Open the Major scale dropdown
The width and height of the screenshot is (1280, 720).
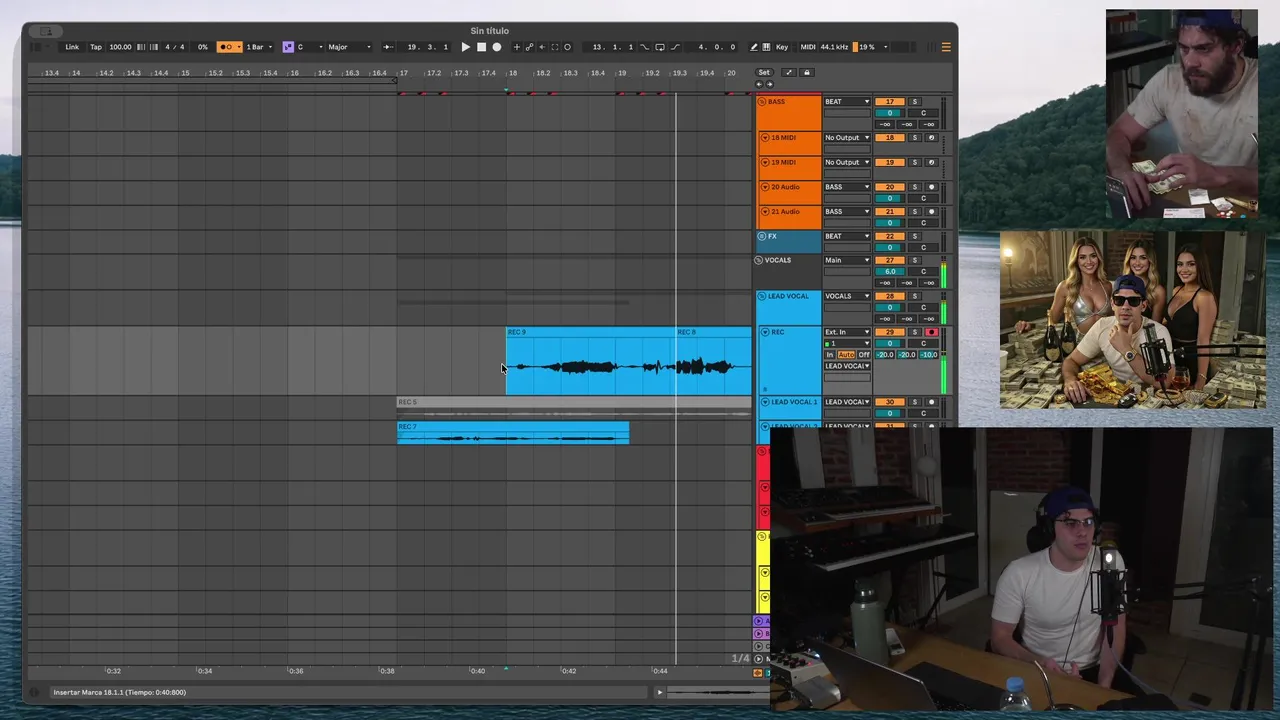click(x=349, y=47)
